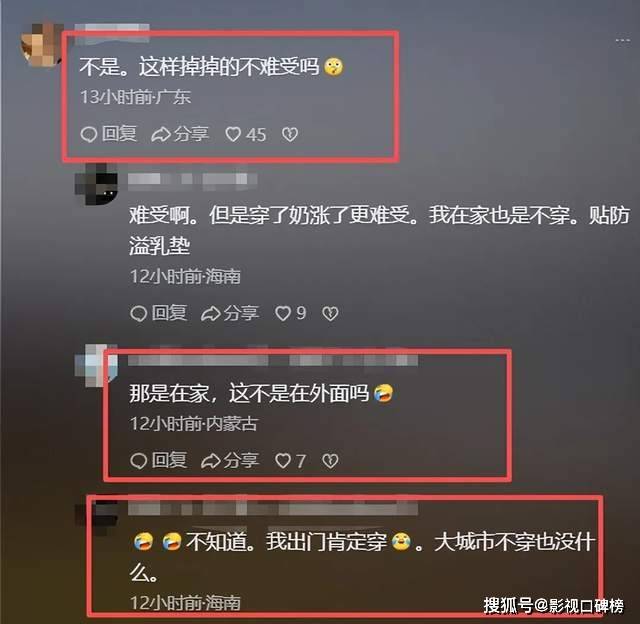640x624 pixels.
Task: Share the Inner Mongolia reply
Action: [230, 460]
